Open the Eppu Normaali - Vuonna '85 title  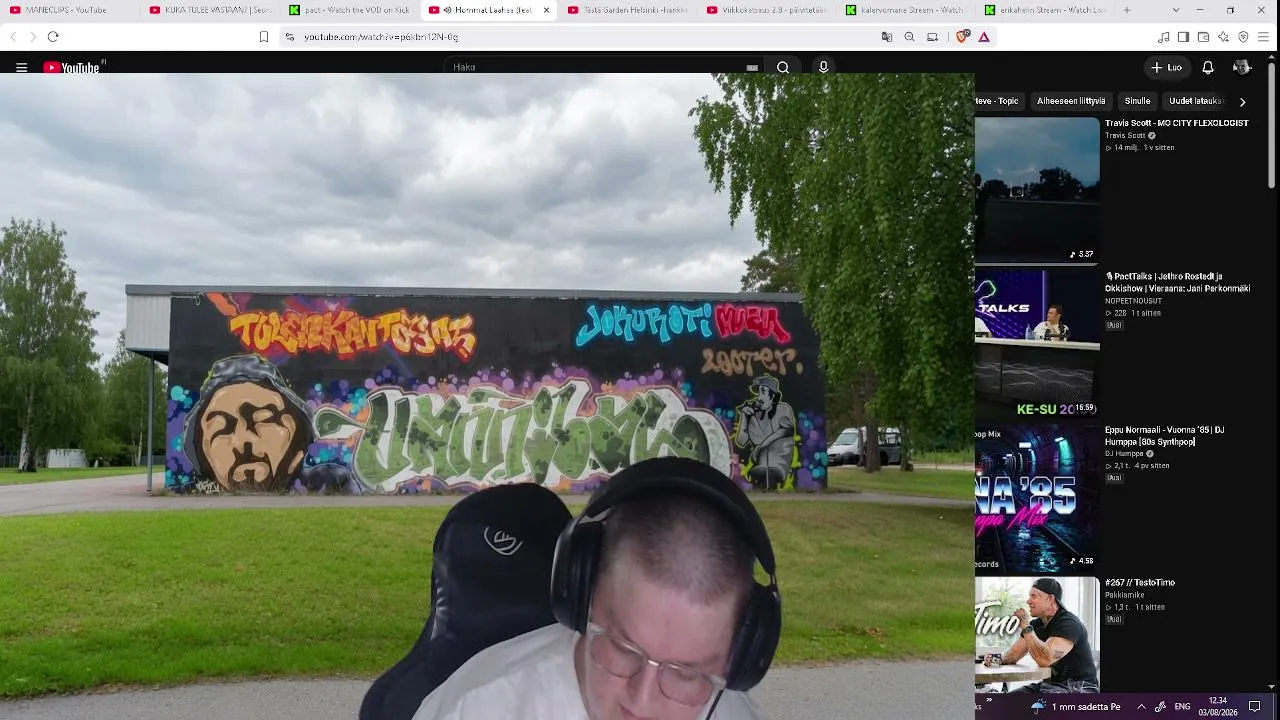(x=1165, y=436)
